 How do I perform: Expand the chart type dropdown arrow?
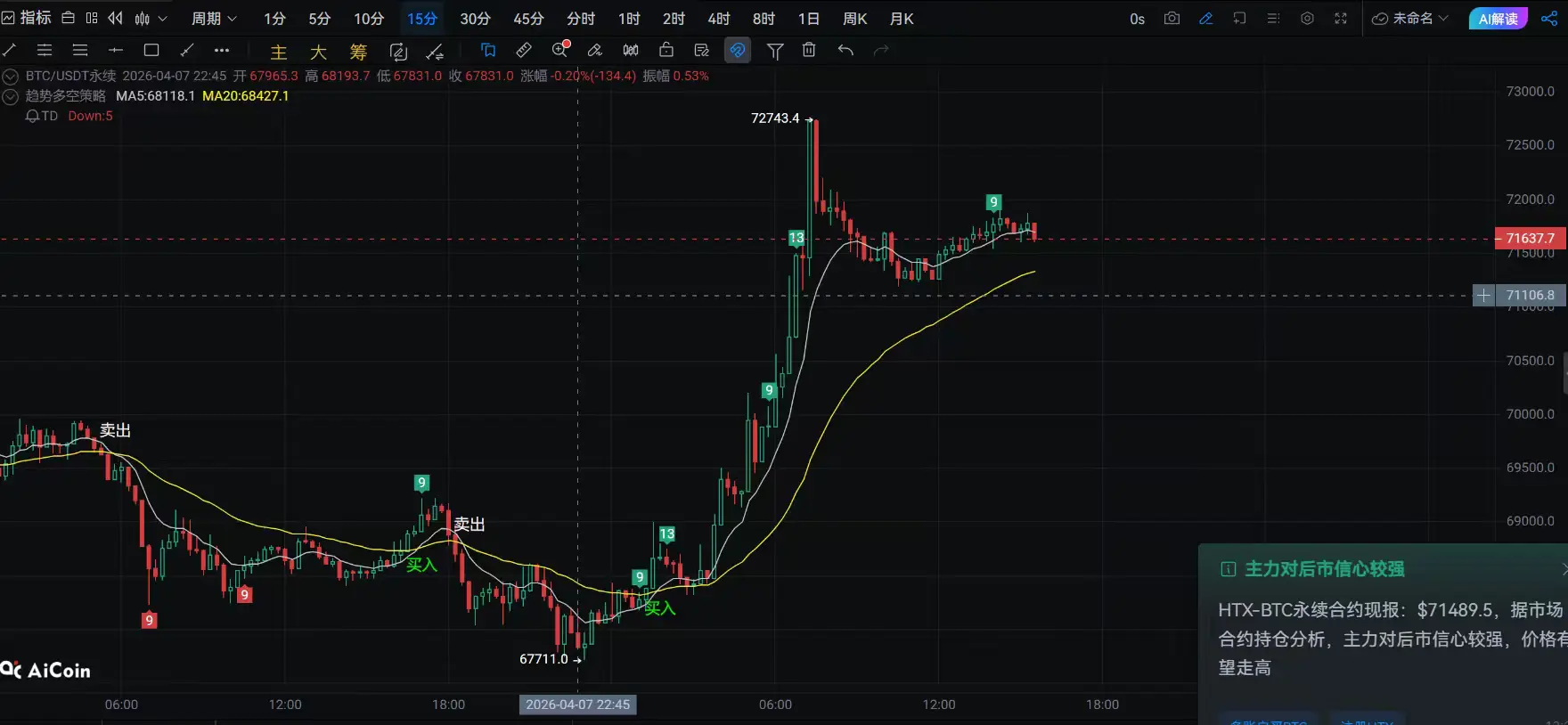(162, 18)
